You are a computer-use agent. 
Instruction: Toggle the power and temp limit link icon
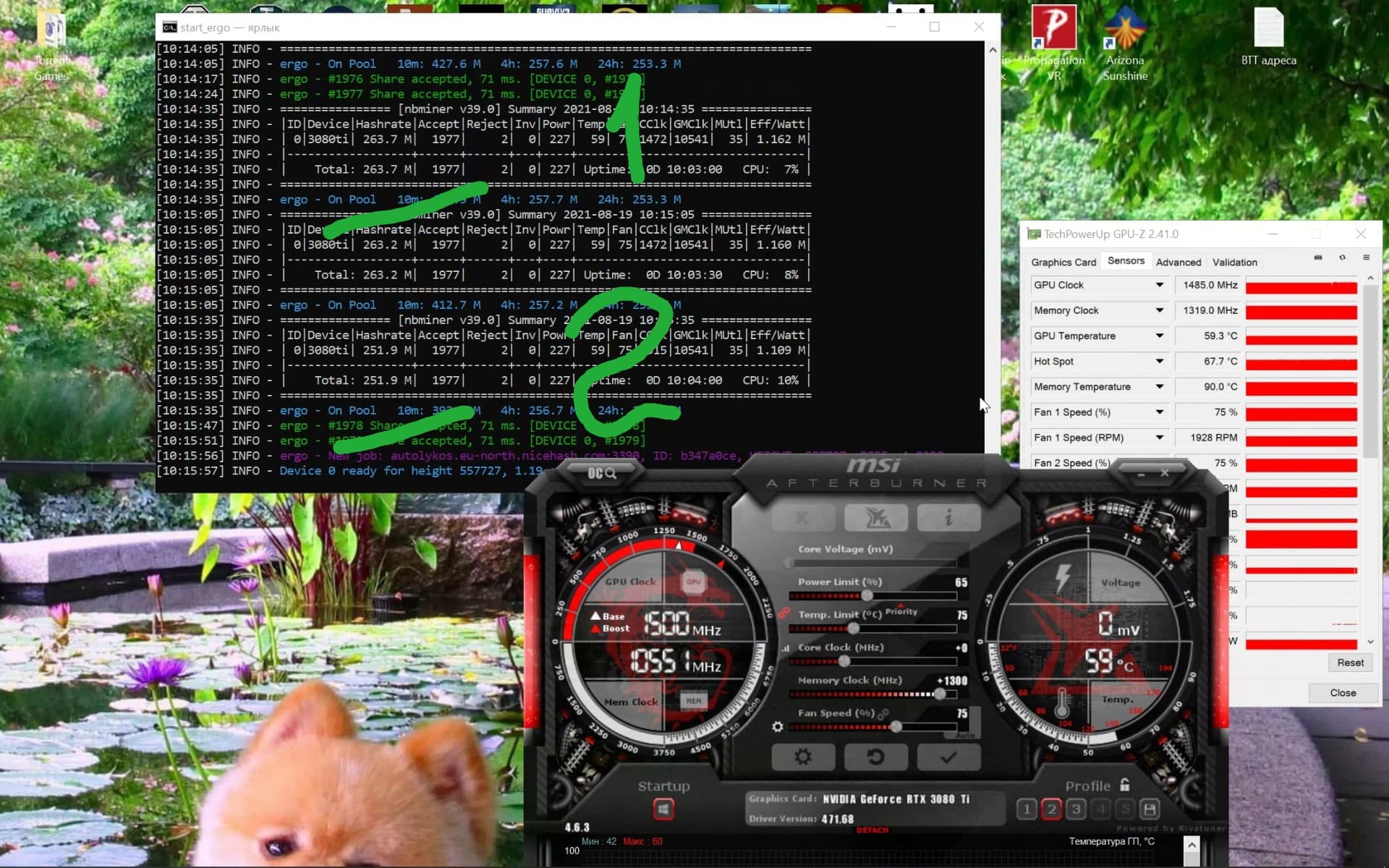783,613
